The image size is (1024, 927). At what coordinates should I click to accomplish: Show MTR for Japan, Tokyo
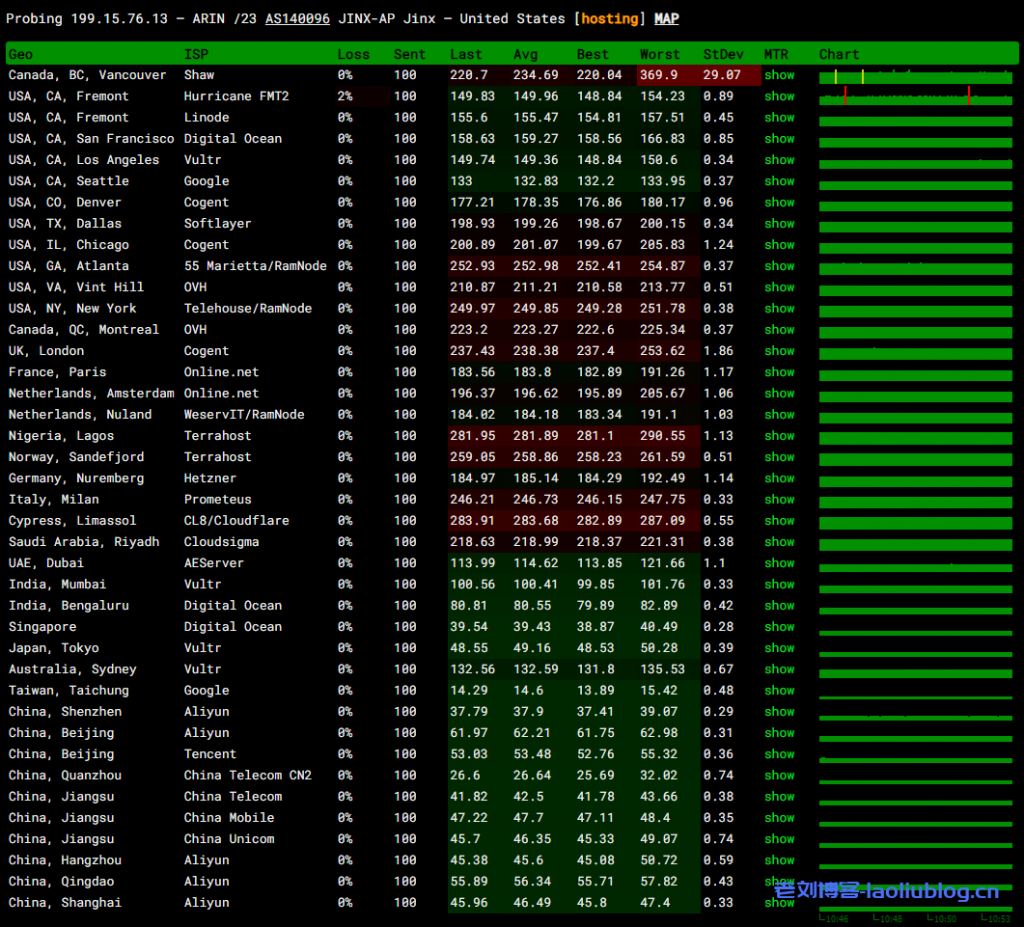click(779, 648)
